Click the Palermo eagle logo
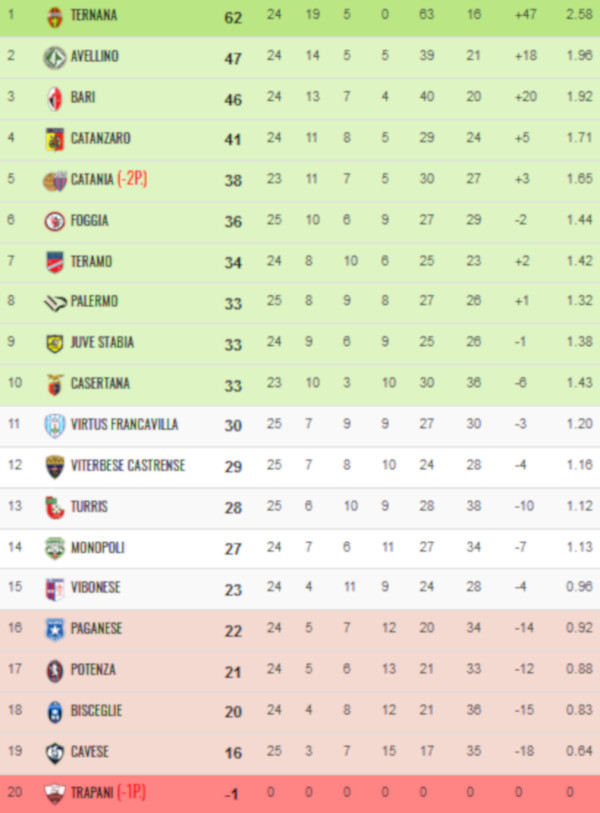The image size is (600, 813). (x=54, y=302)
